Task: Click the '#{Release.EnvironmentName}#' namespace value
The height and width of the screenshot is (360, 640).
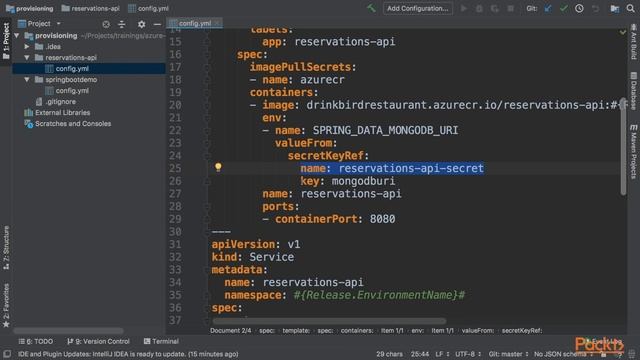Action: pyautogui.click(x=379, y=295)
